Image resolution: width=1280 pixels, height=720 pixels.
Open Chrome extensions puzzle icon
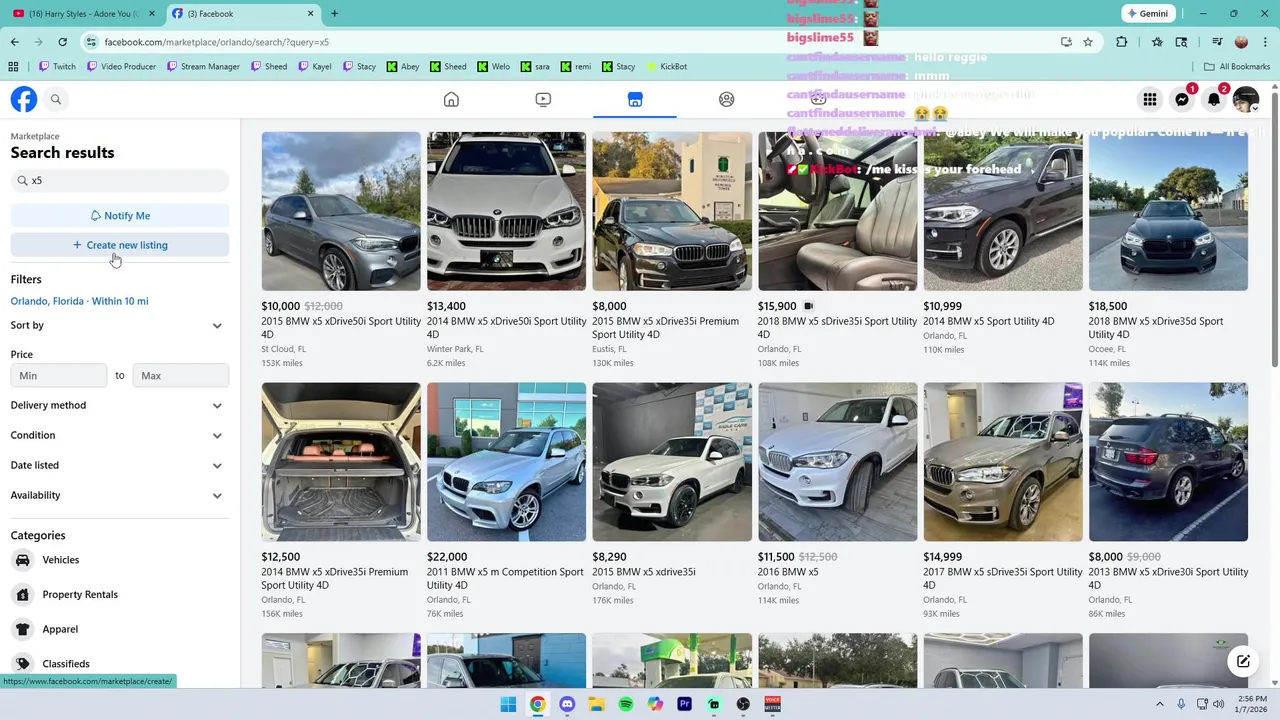[1121, 42]
